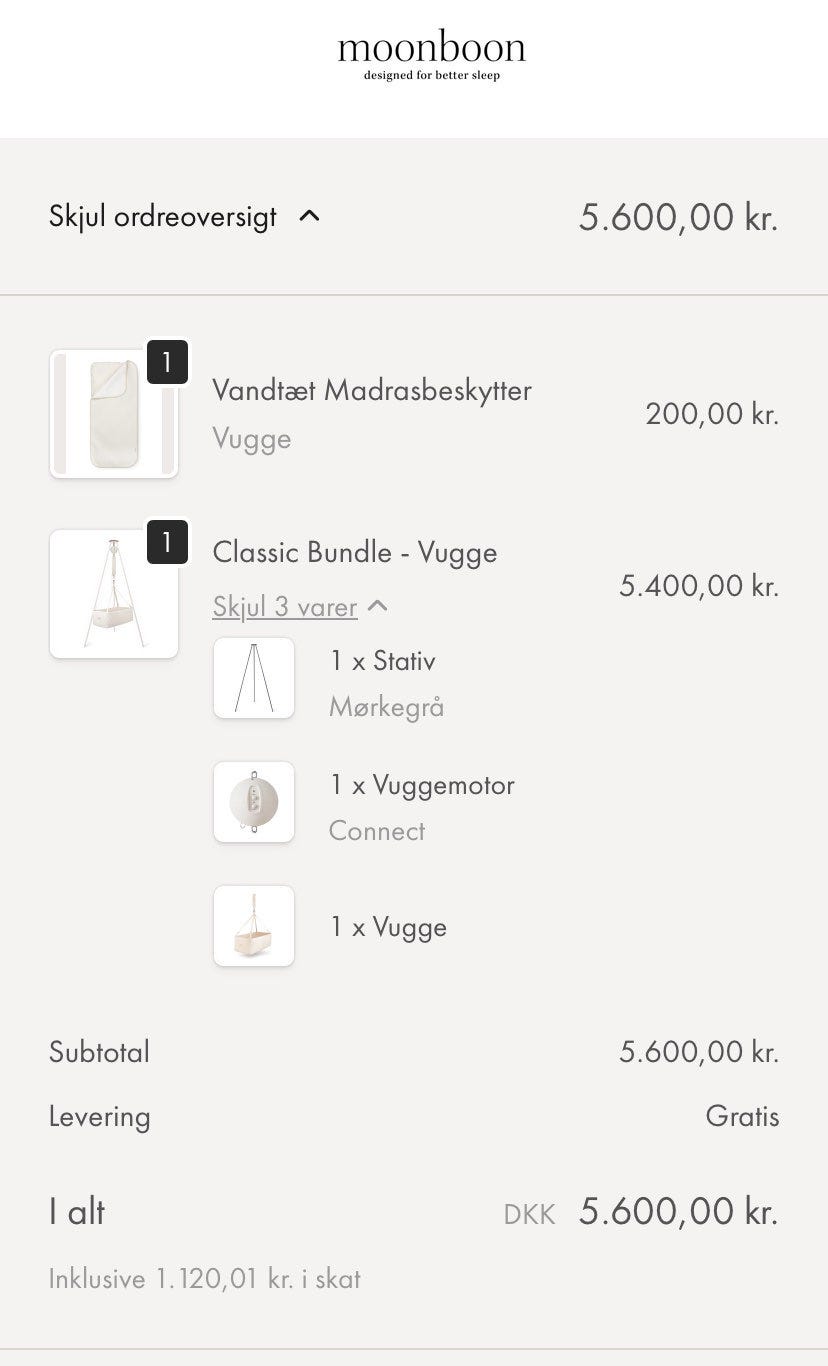Image resolution: width=828 pixels, height=1366 pixels.
Task: Click chevron next to 'Skjul 3 varer'
Action: point(377,606)
